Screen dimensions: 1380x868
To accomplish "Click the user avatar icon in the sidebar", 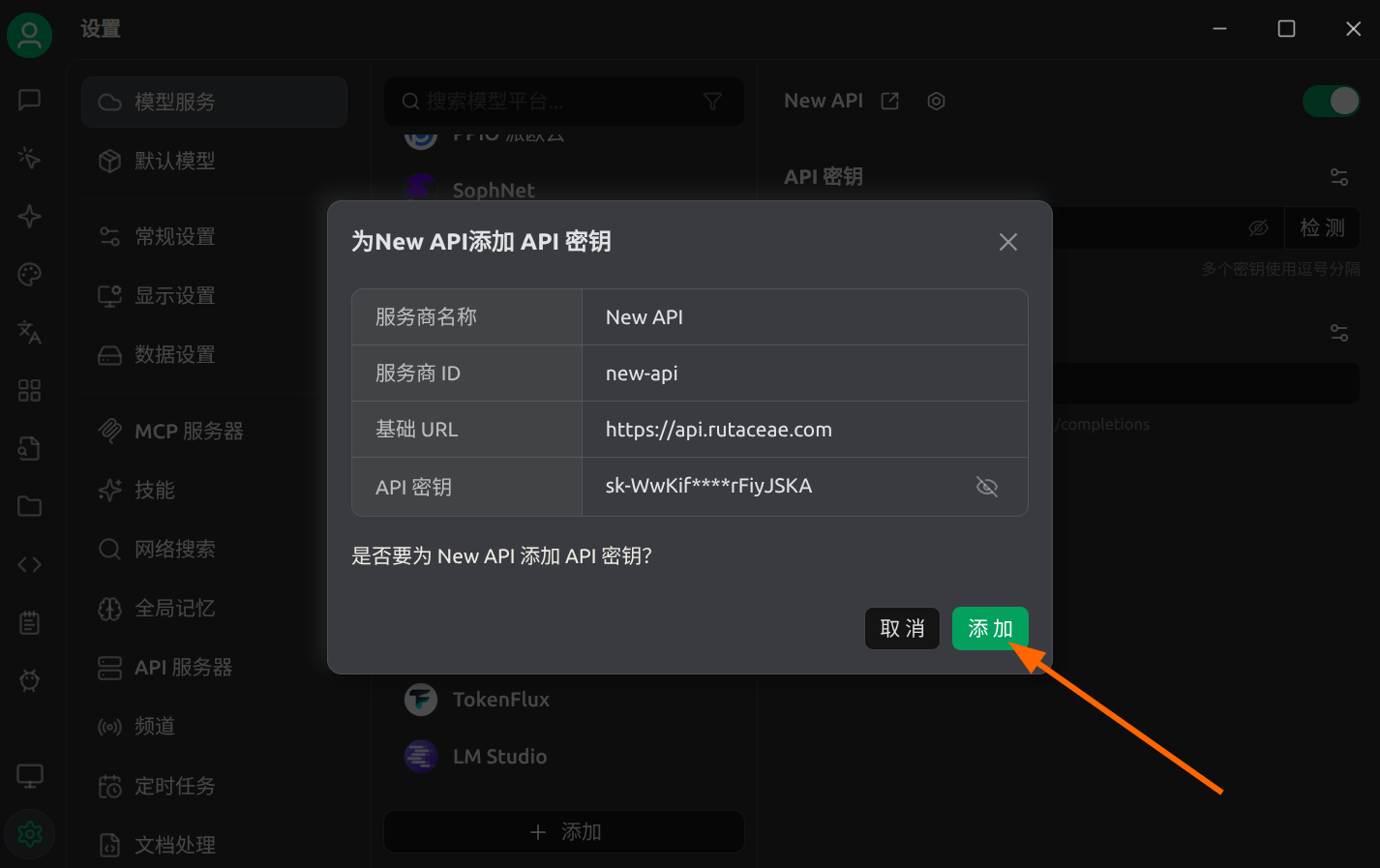I will pyautogui.click(x=29, y=36).
